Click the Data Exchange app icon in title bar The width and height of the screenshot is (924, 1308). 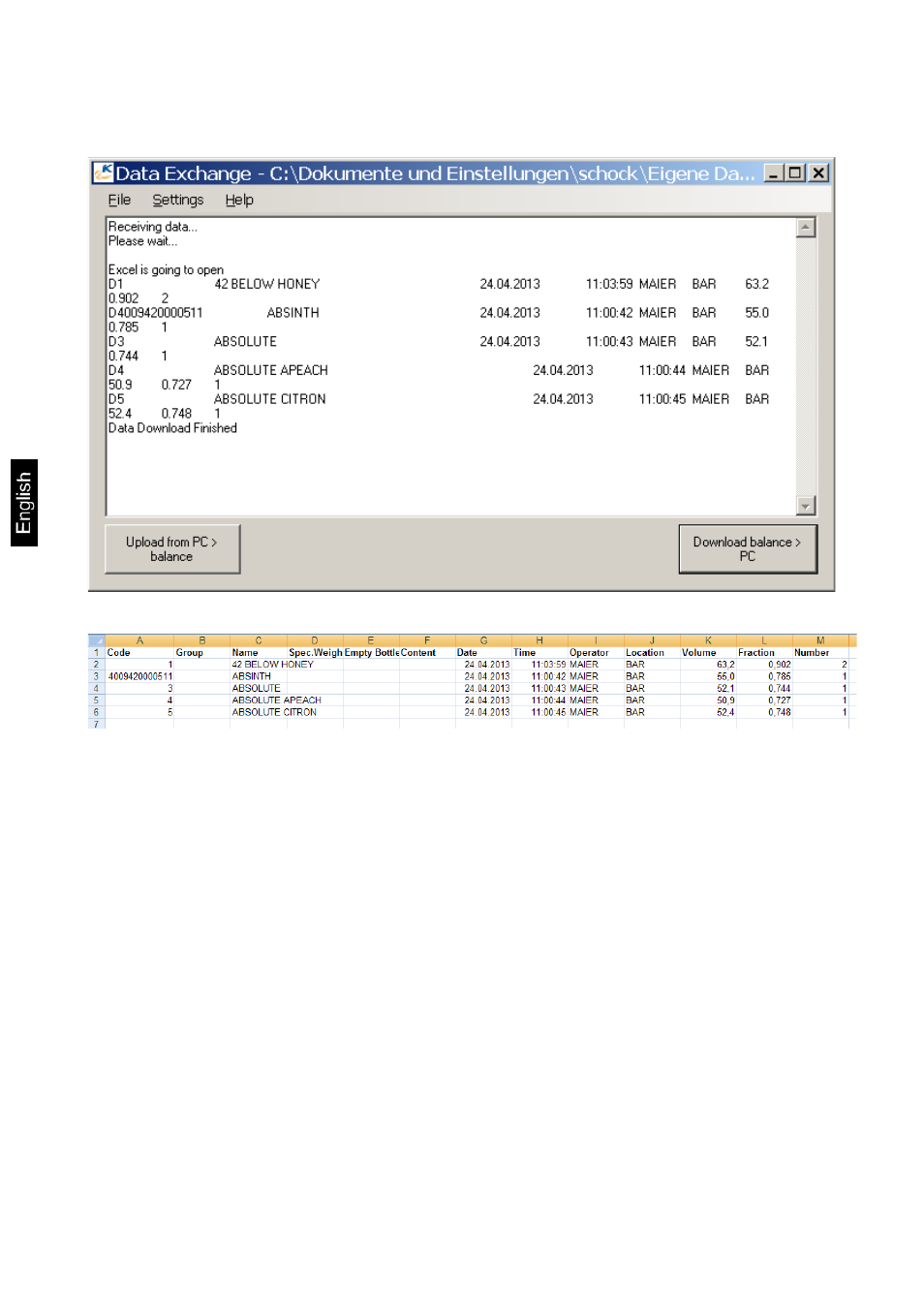pyautogui.click(x=103, y=173)
